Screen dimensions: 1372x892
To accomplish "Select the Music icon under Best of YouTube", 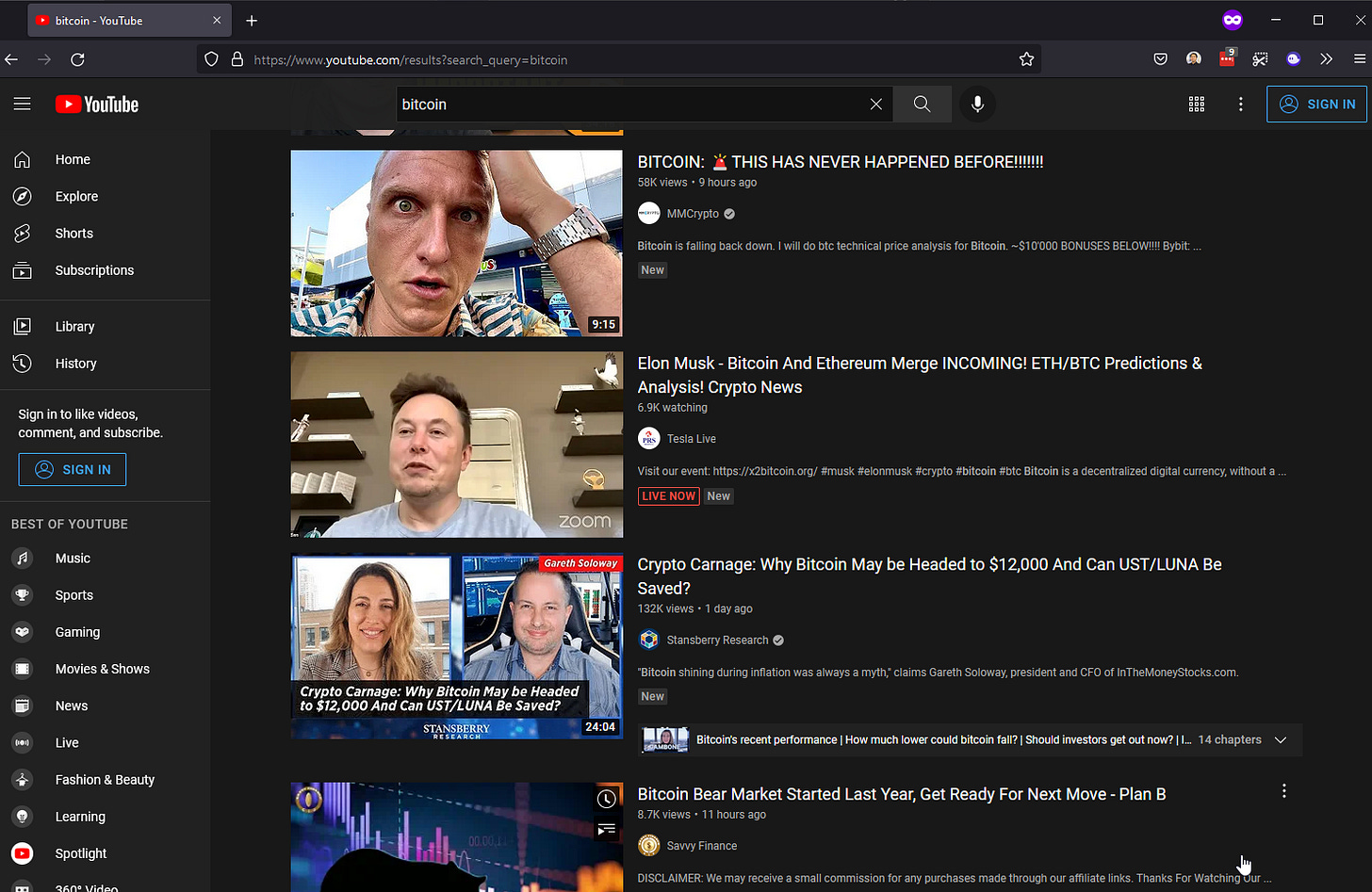I will point(23,559).
